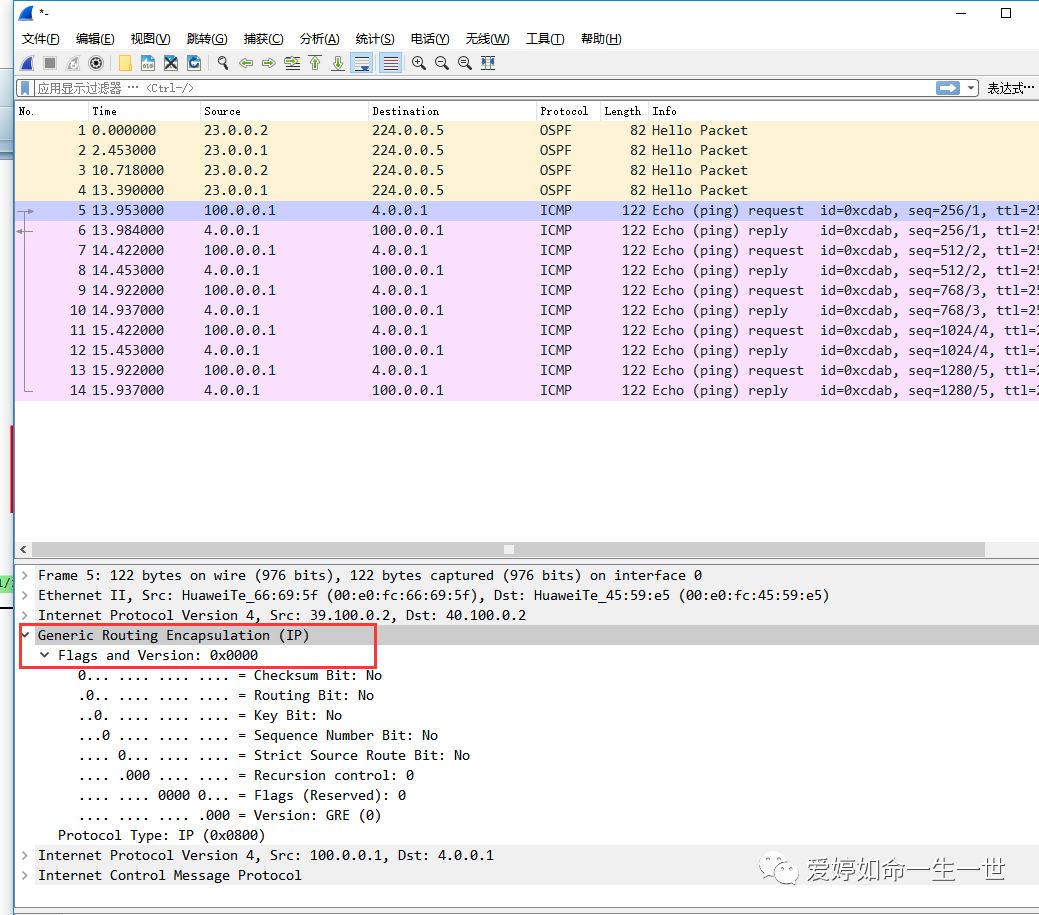
Task: Go back to previous packet
Action: pos(246,64)
